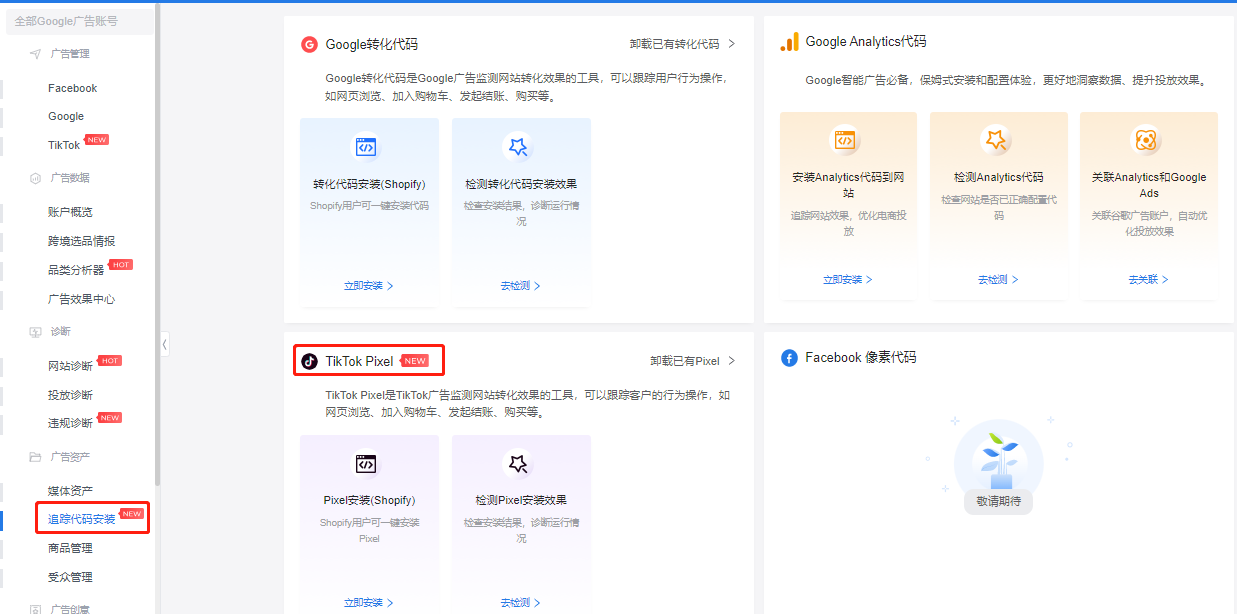Select 投放诊断 in the sidebar
The height and width of the screenshot is (614, 1237).
[70, 395]
